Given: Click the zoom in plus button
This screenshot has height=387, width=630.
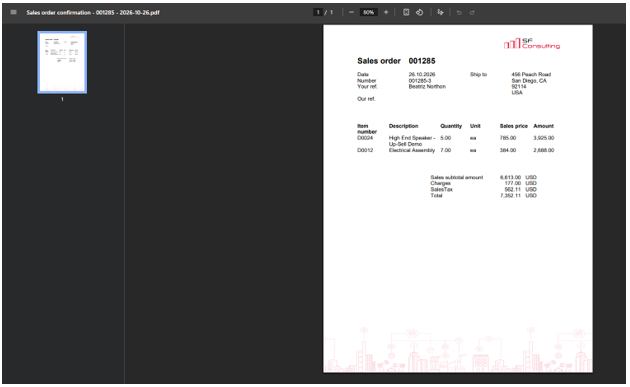Looking at the screenshot, I should point(386,12).
